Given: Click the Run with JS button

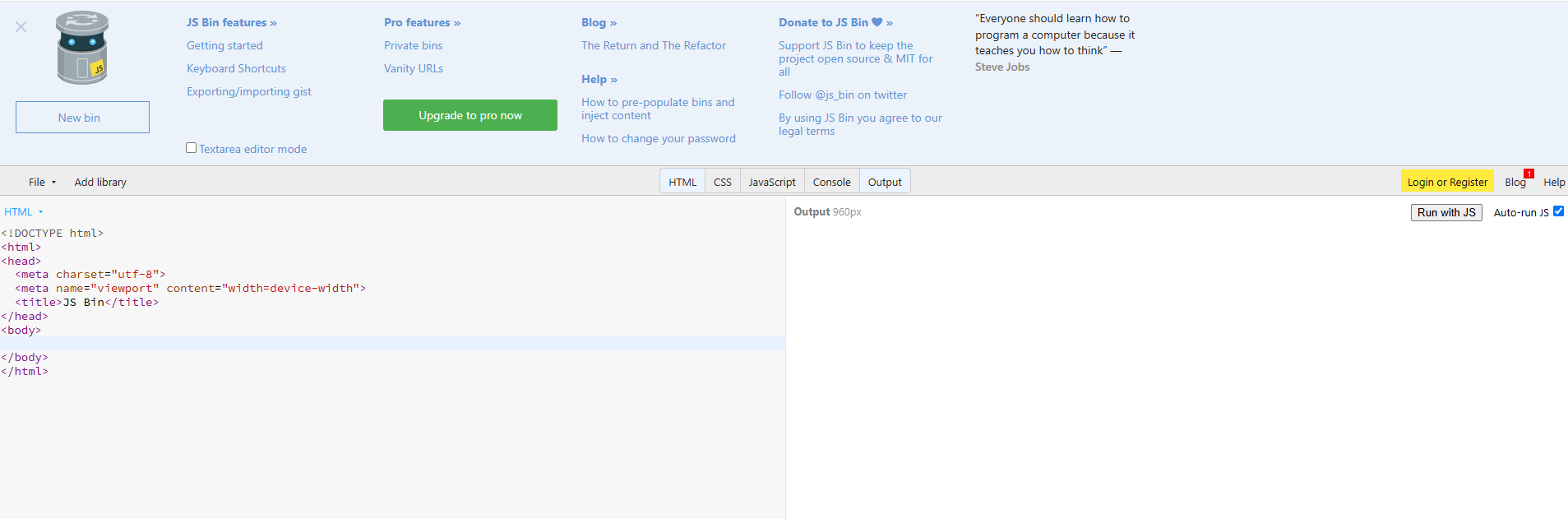Looking at the screenshot, I should (1446, 212).
